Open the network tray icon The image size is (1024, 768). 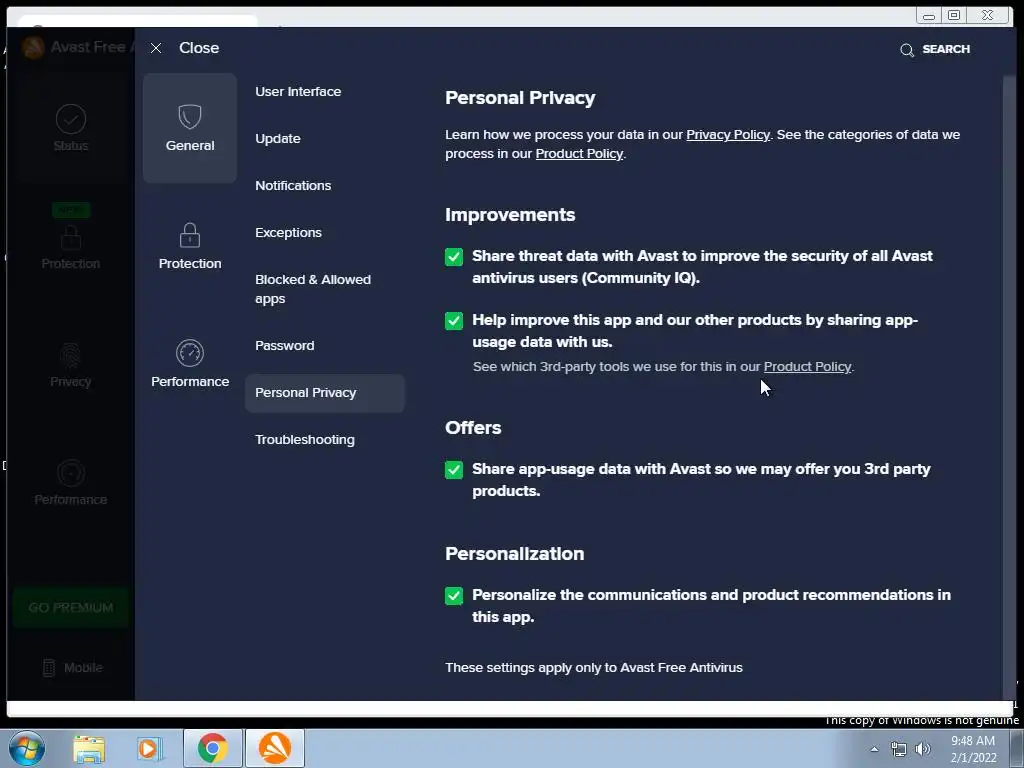click(899, 749)
